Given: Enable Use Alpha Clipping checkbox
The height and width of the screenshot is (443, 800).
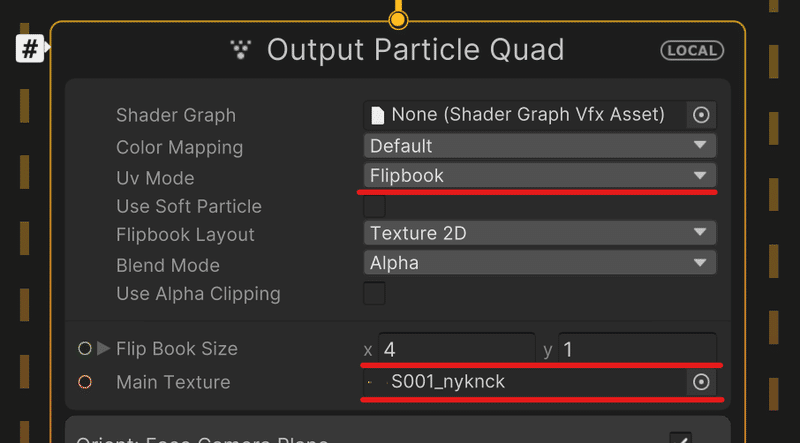Looking at the screenshot, I should tap(374, 294).
